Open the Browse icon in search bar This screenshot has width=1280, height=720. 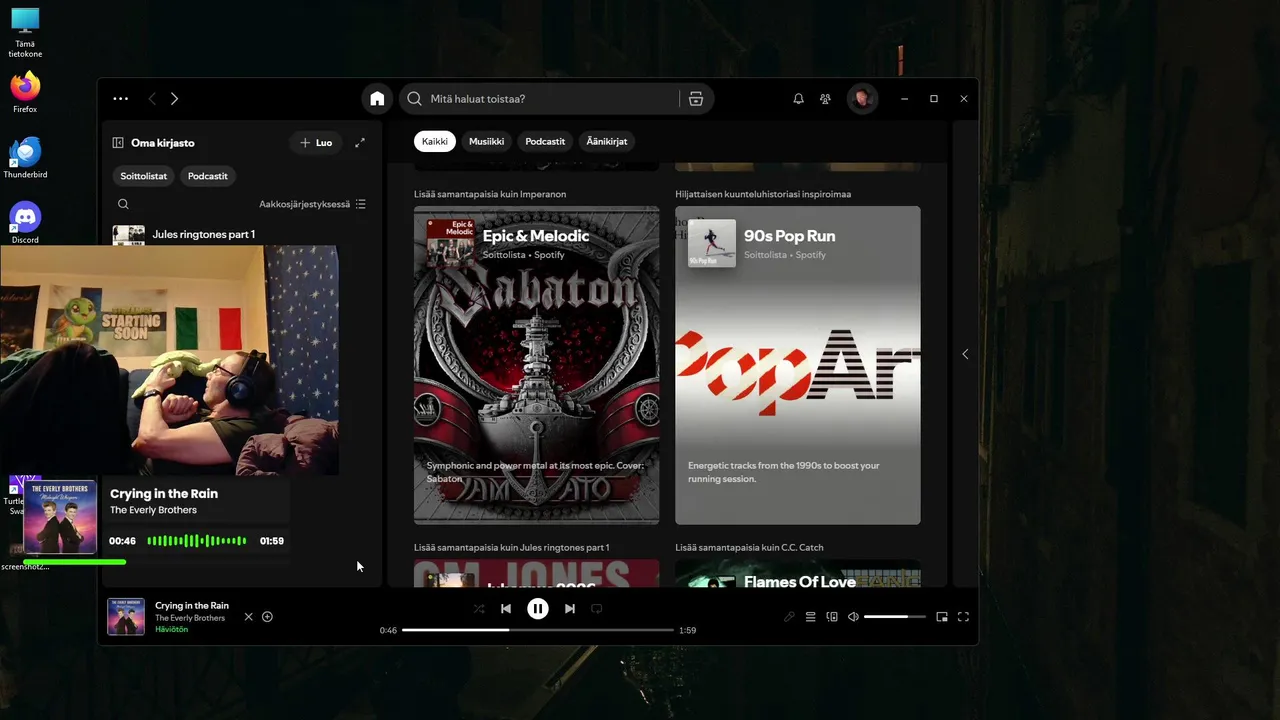tap(696, 99)
